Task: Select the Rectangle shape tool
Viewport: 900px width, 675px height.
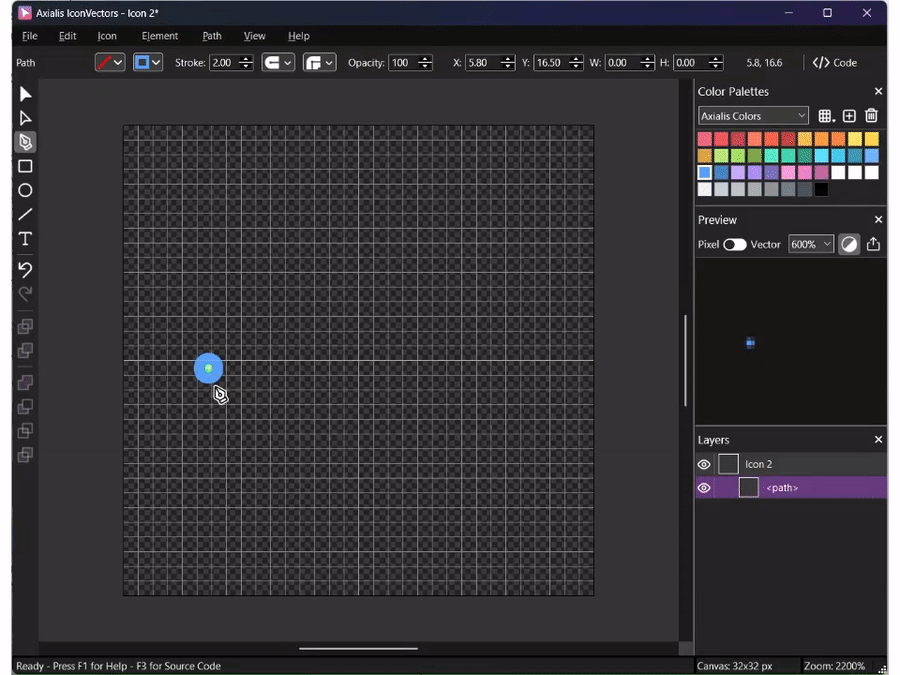Action: [x=25, y=166]
